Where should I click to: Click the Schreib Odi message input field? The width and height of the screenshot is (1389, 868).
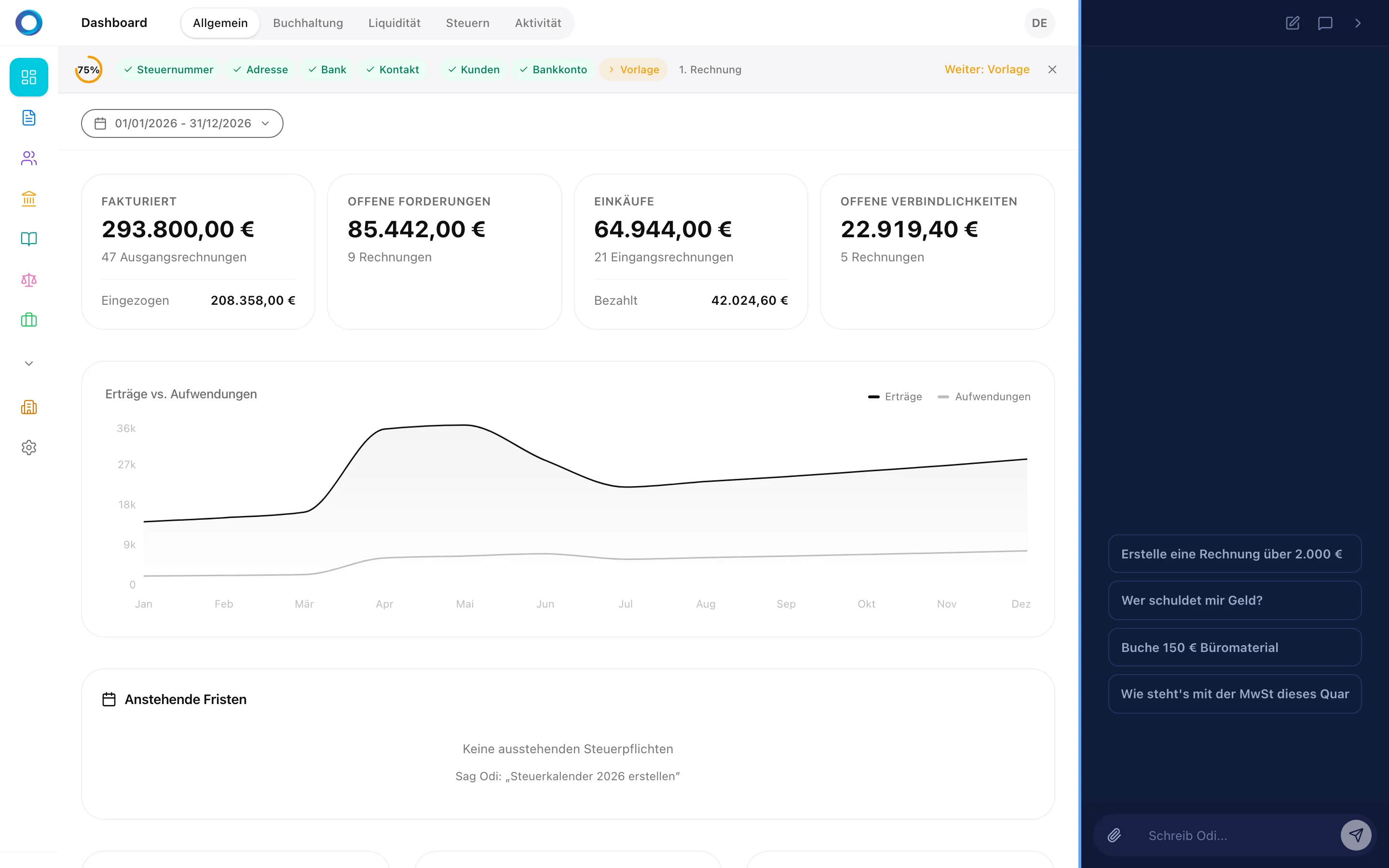1217,835
